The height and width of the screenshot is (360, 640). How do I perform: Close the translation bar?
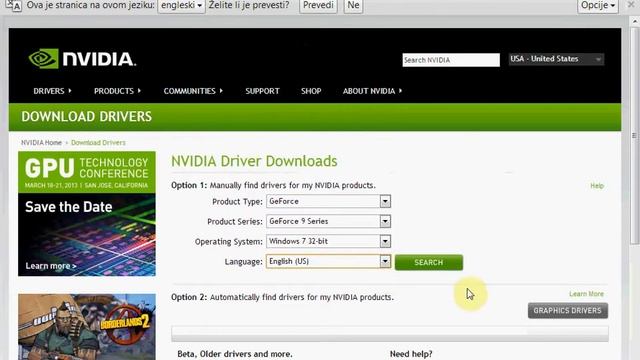pyautogui.click(x=631, y=5)
